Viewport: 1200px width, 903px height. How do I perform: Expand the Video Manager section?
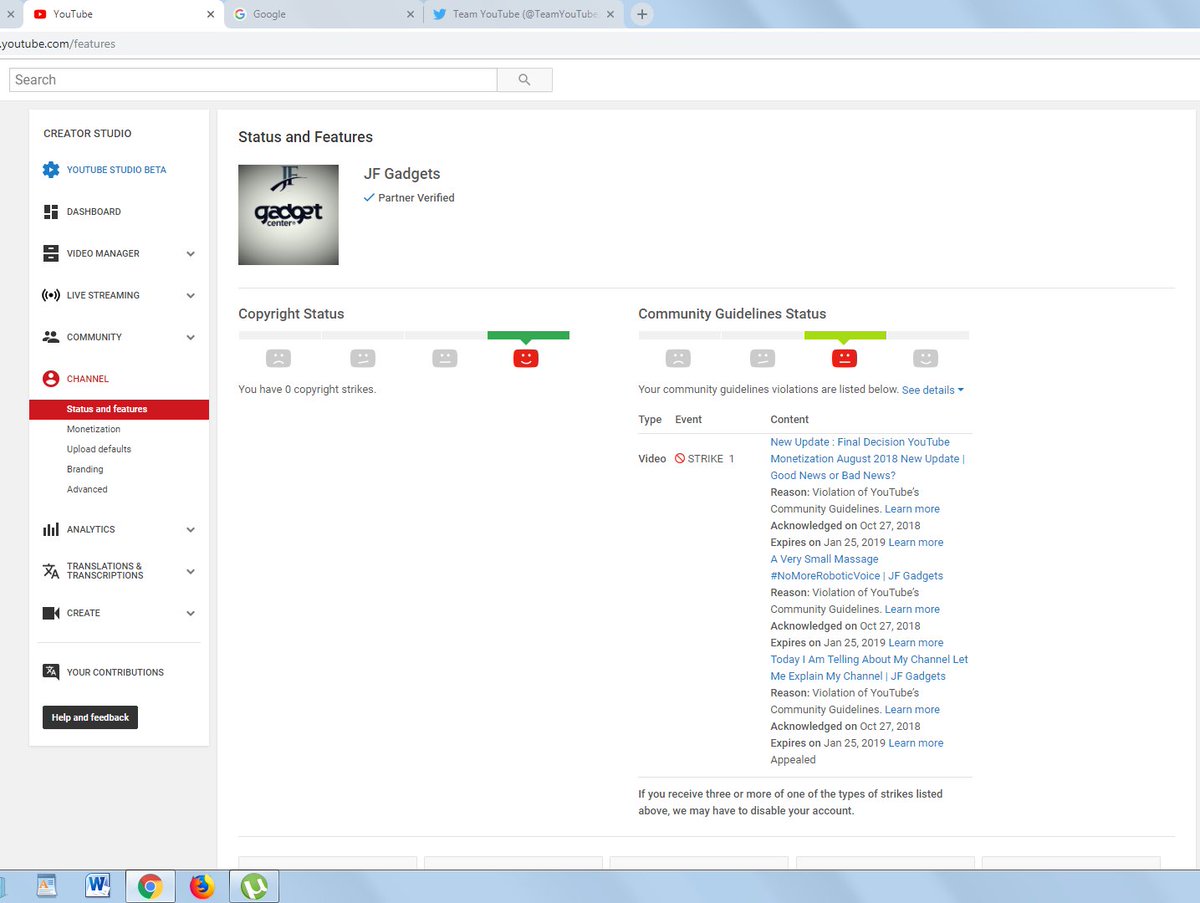[x=190, y=254]
